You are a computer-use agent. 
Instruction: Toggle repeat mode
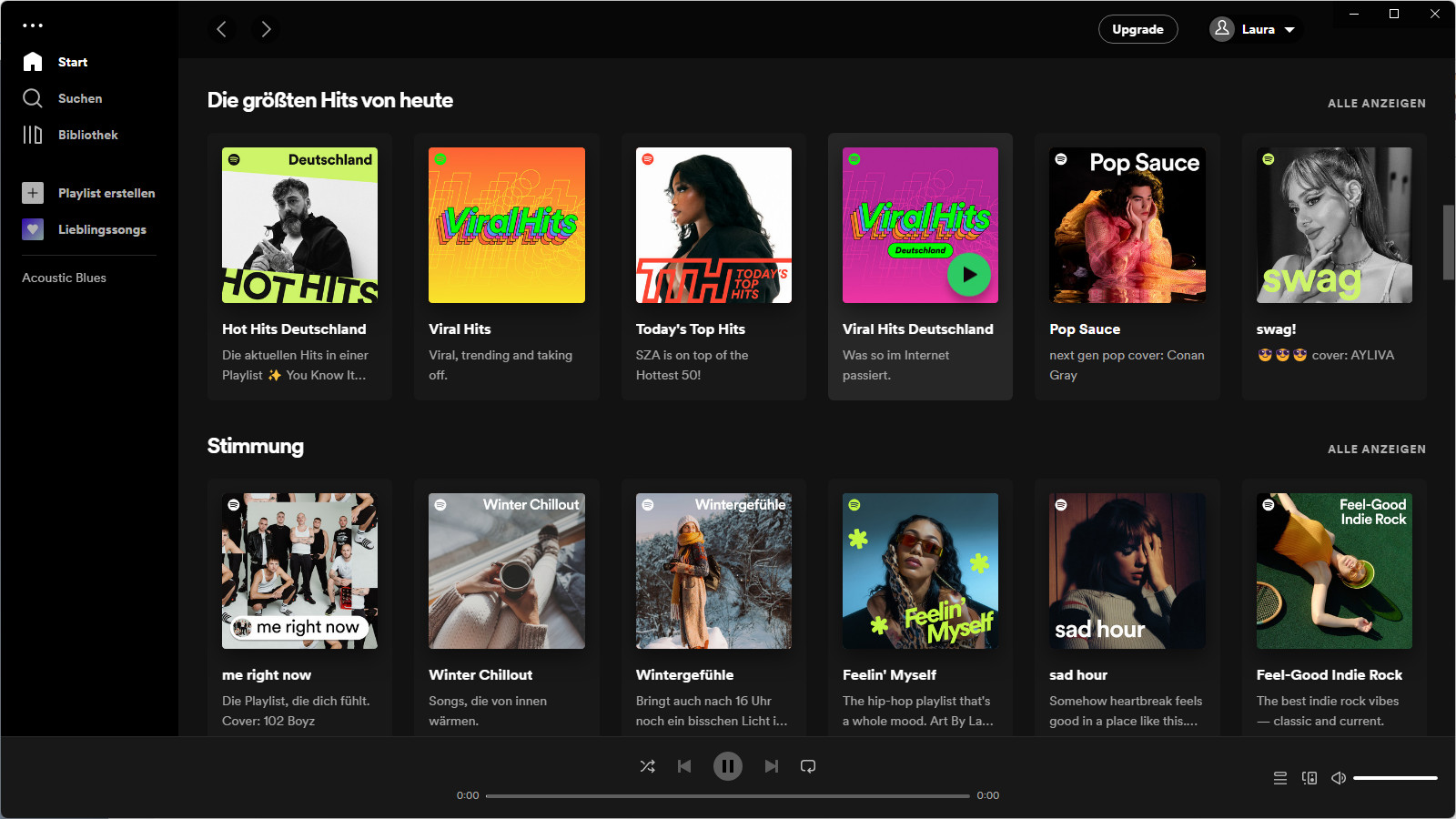[x=808, y=766]
